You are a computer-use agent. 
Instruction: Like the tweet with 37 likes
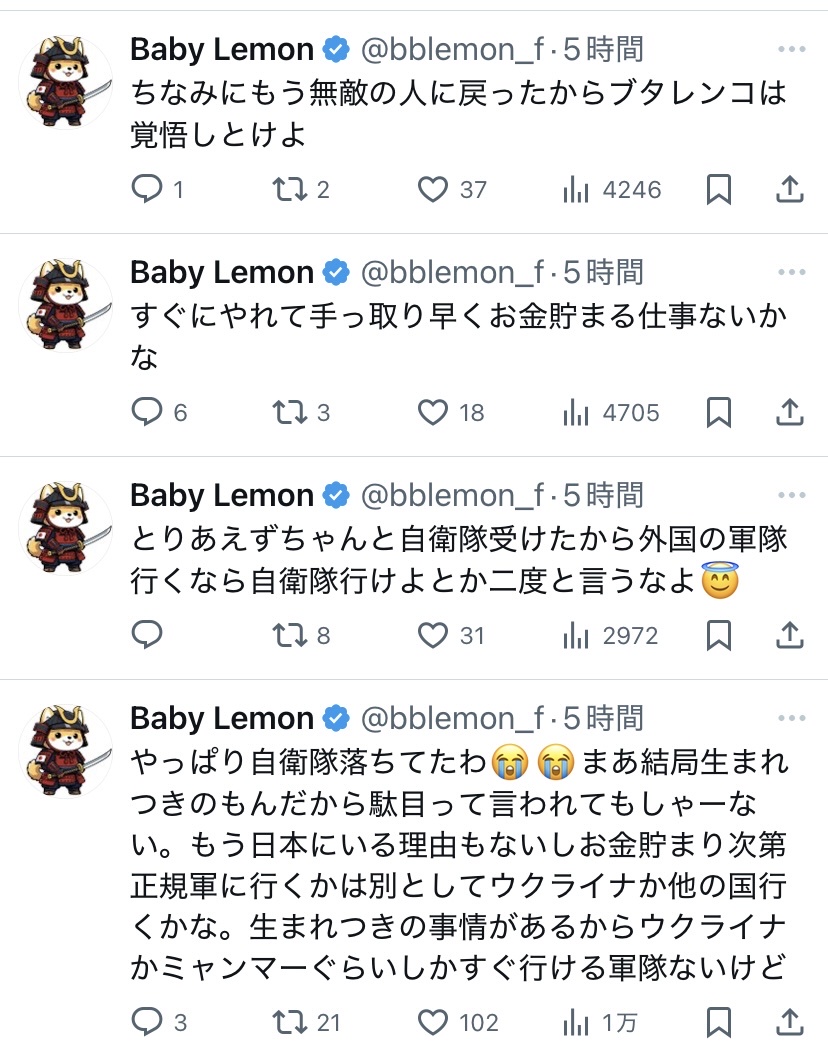[433, 189]
